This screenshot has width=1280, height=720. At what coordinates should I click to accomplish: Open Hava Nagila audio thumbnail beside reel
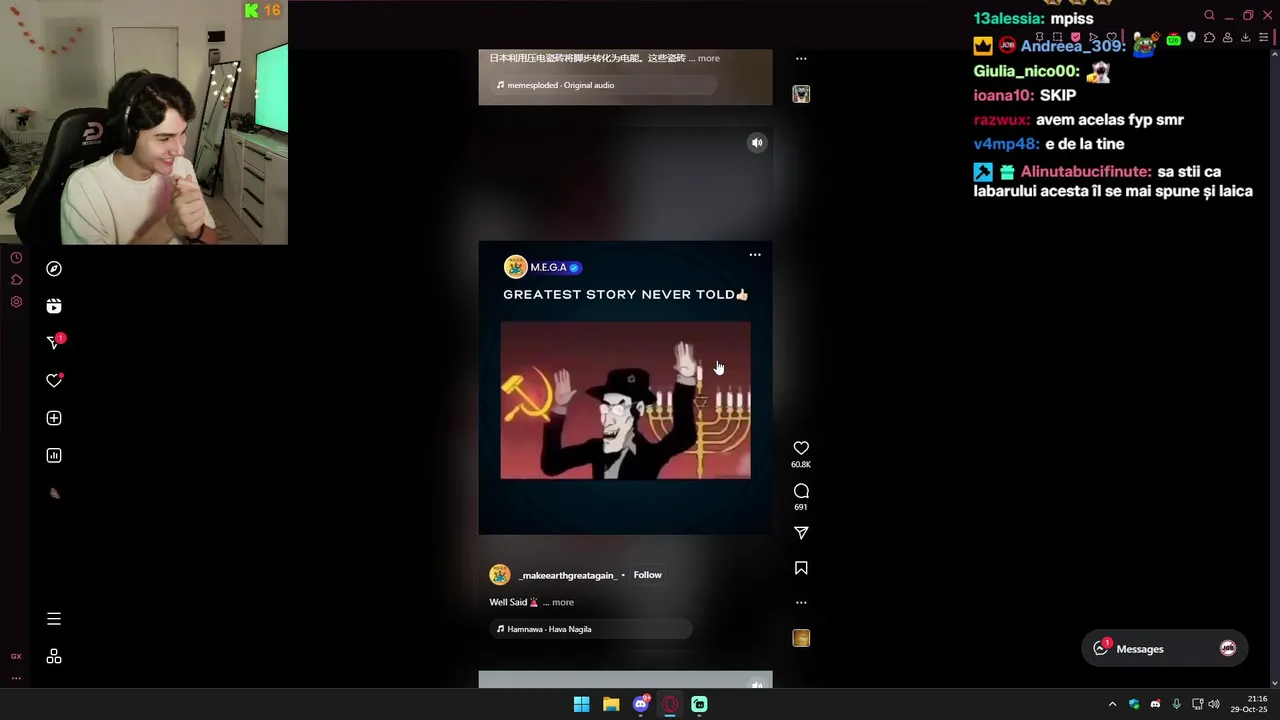[801, 638]
